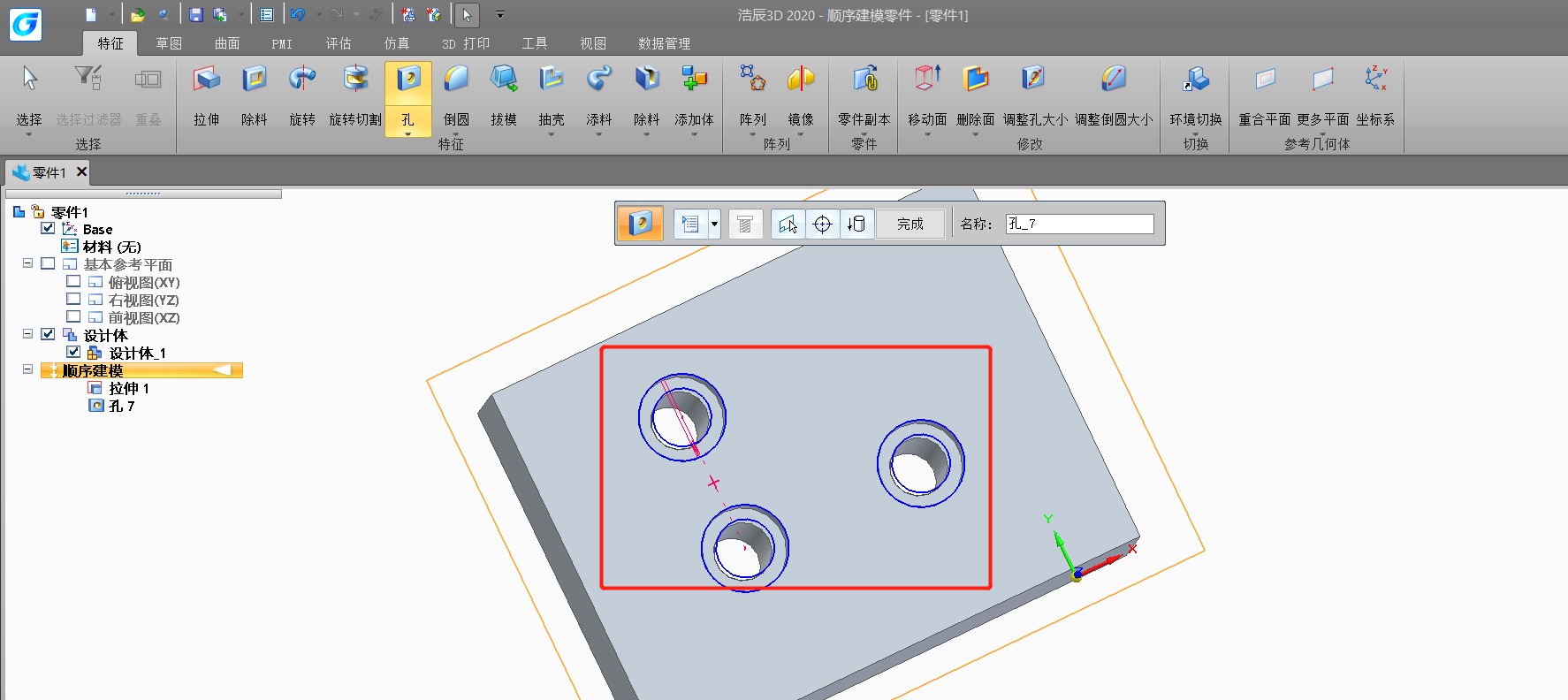Image resolution: width=1568 pixels, height=700 pixels.
Task: Choose the 旋转切割 revolved cut tool
Action: [355, 96]
